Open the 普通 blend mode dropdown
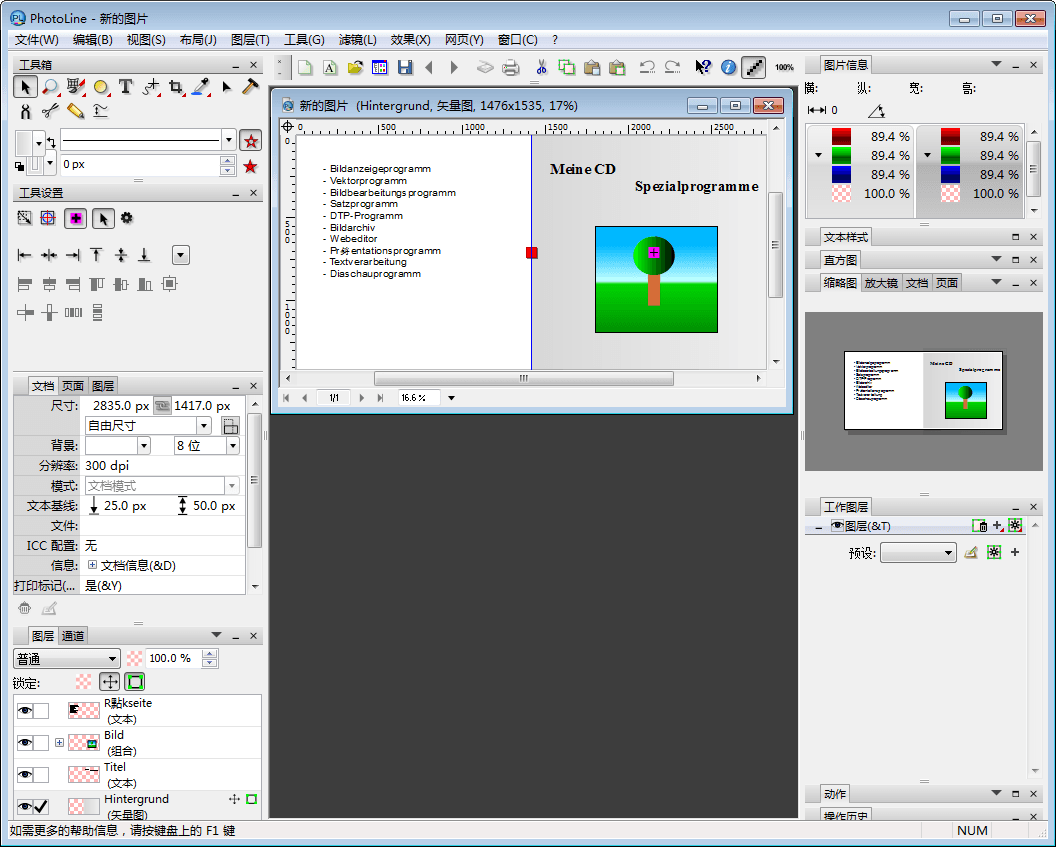 tap(65, 658)
